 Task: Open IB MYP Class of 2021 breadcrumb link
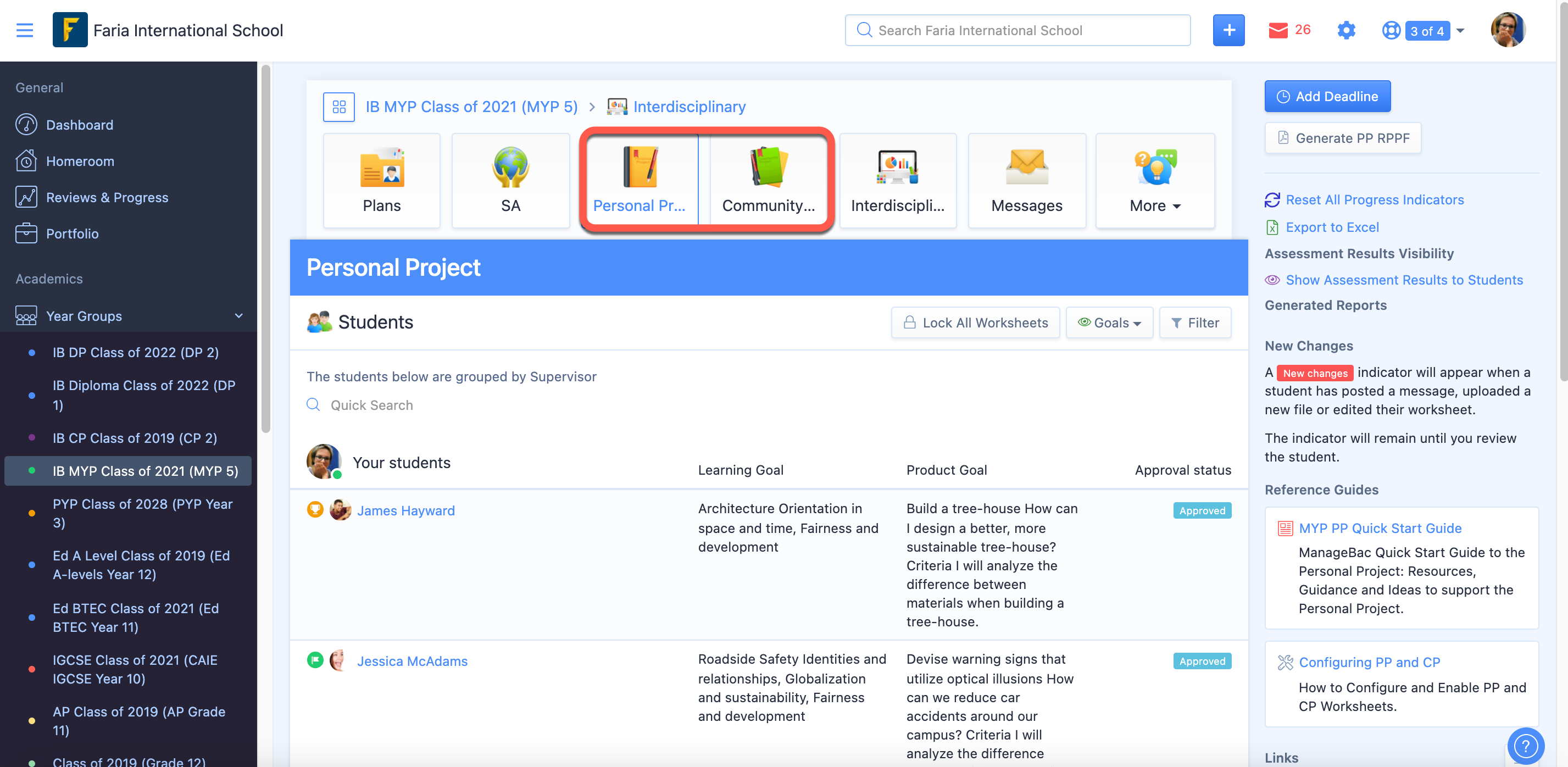[x=471, y=107]
